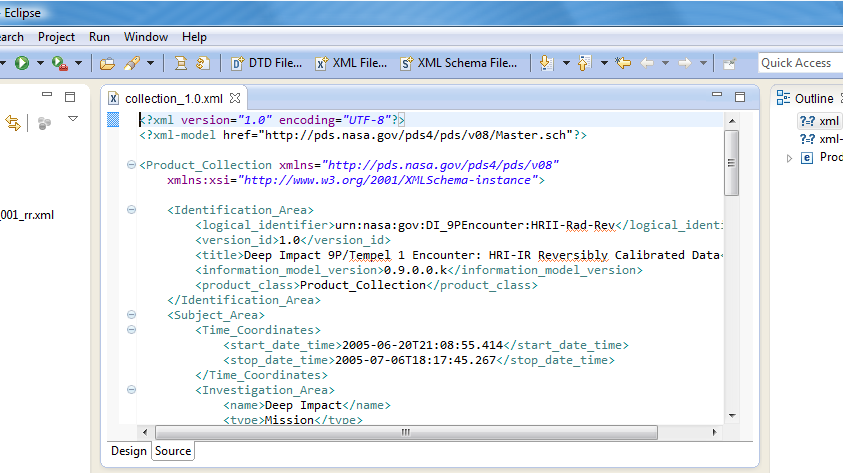The width and height of the screenshot is (843, 473).
Task: Click the show whitespace toolbar icon
Action: coord(203,63)
